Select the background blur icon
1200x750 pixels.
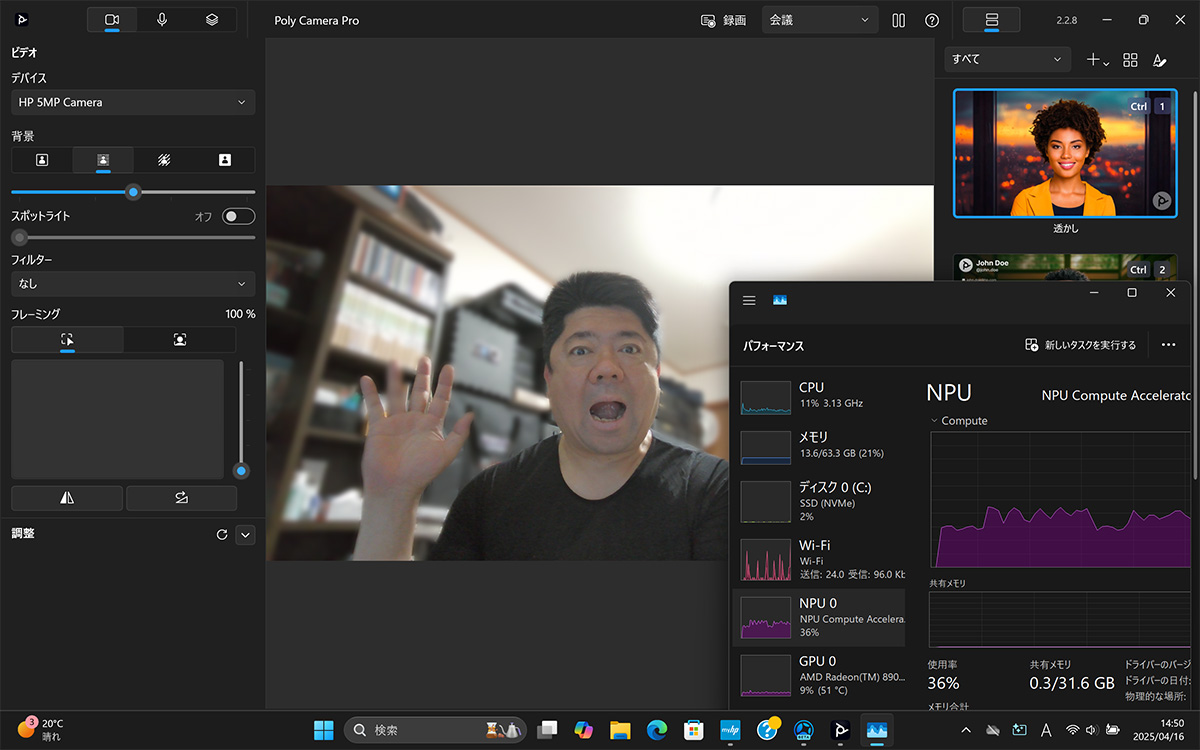(x=102, y=160)
